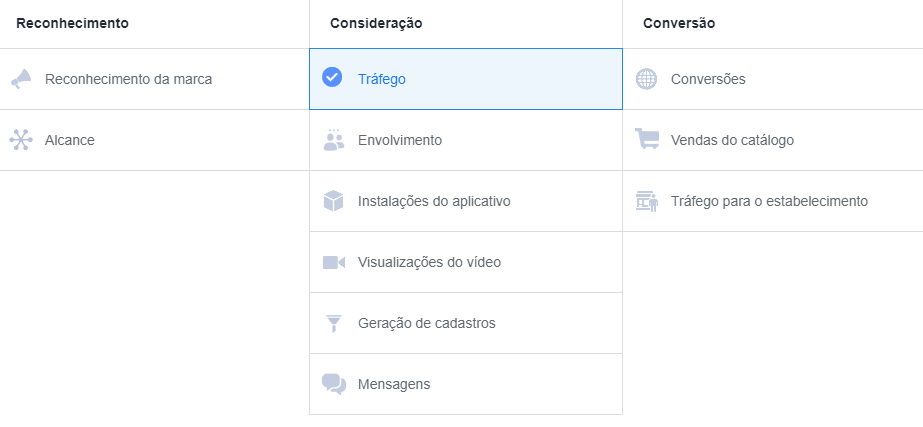The image size is (923, 427).
Task: Click the catalog sales shopping cart icon
Action: (647, 140)
